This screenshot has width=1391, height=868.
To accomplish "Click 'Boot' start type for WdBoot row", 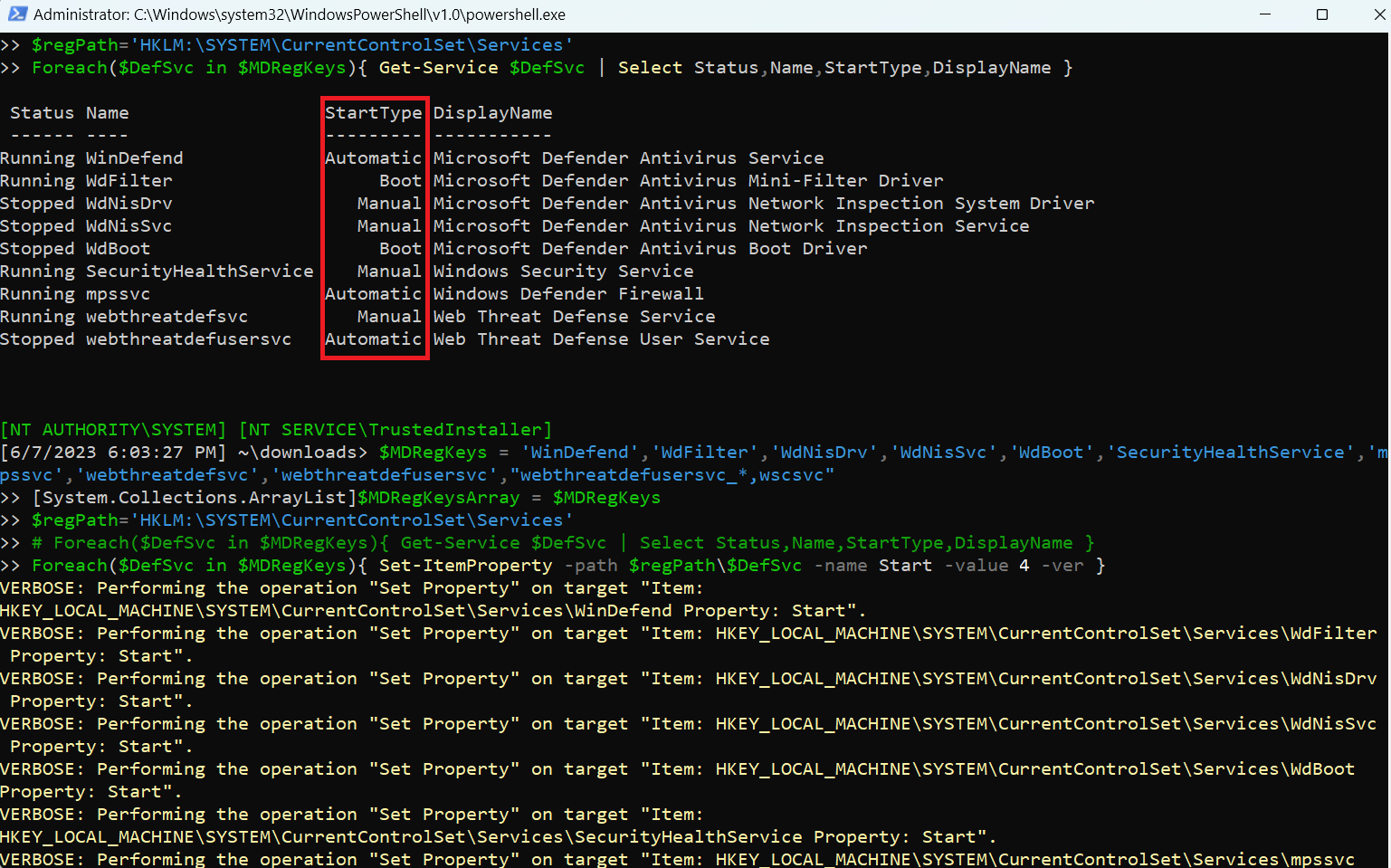I will [401, 249].
